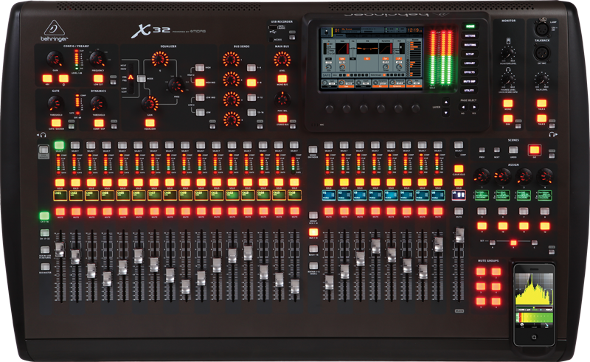Select the lit High Mid EQ band button
This screenshot has height=362, width=590.
[x=200, y=82]
